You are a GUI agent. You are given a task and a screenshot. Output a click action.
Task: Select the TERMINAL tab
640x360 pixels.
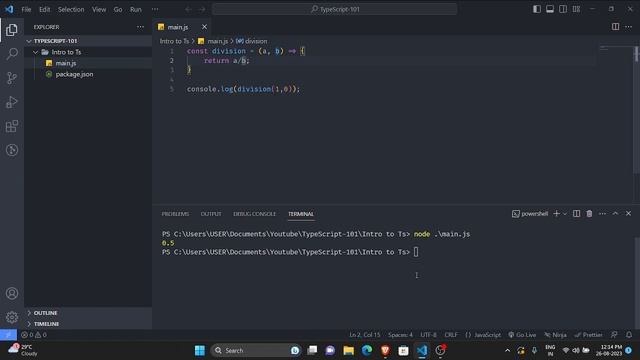tap(301, 214)
